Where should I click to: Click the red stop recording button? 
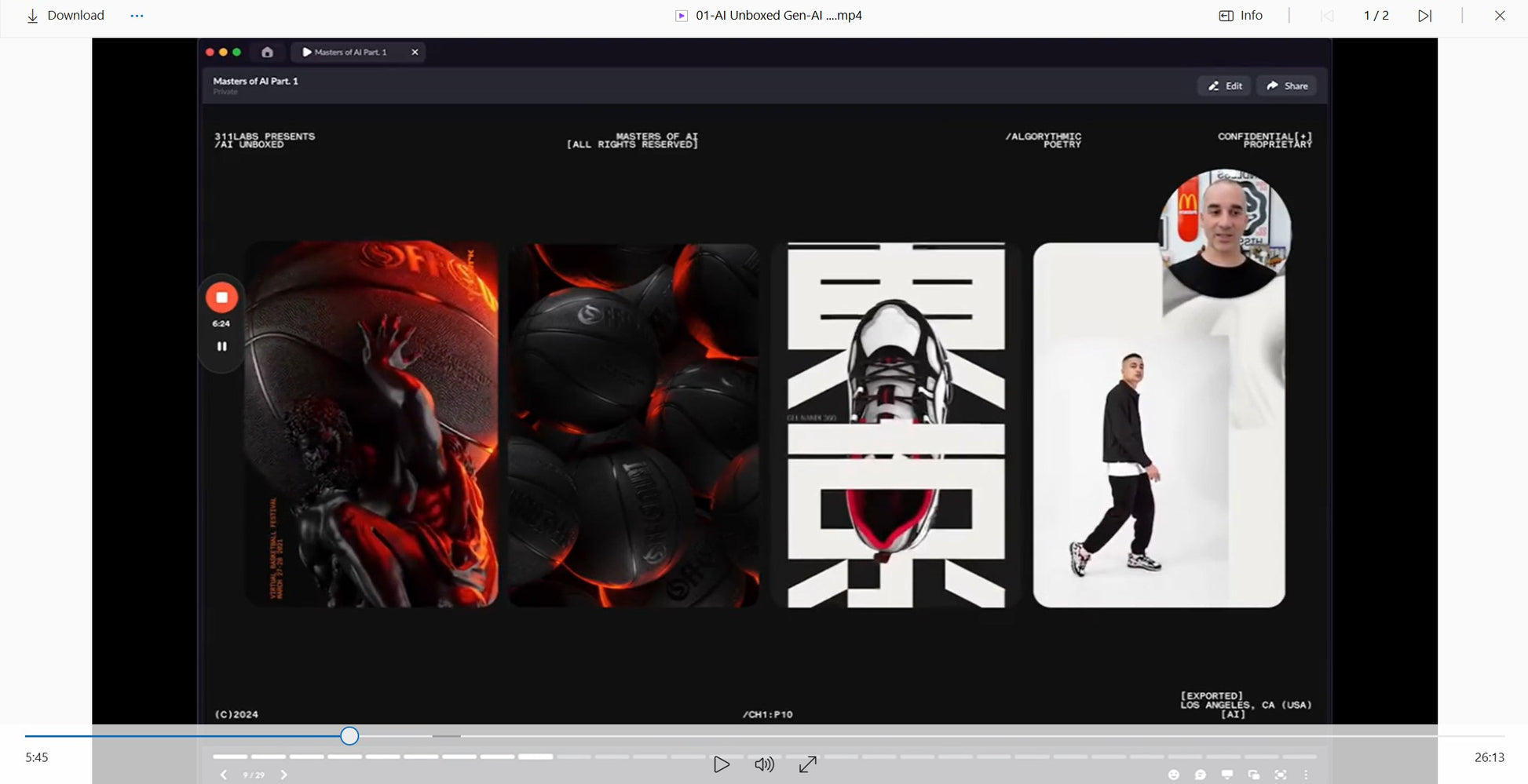tap(221, 297)
